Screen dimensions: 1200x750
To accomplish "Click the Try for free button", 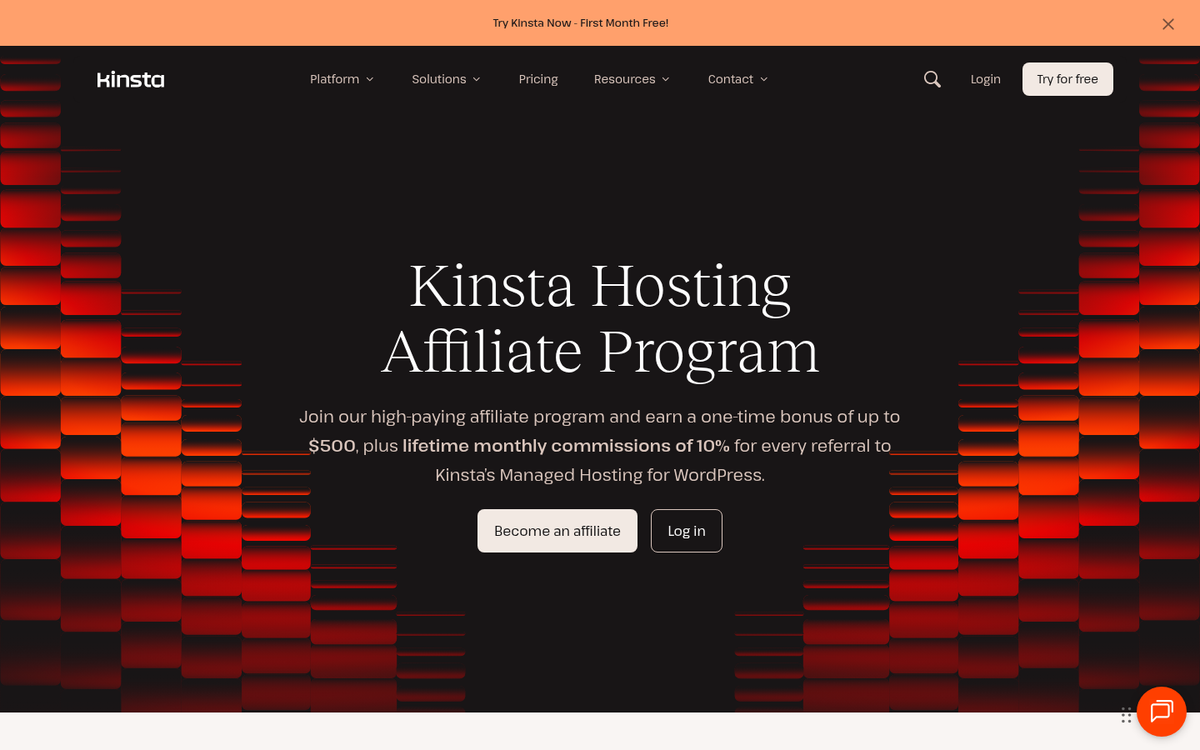I will click(1067, 79).
